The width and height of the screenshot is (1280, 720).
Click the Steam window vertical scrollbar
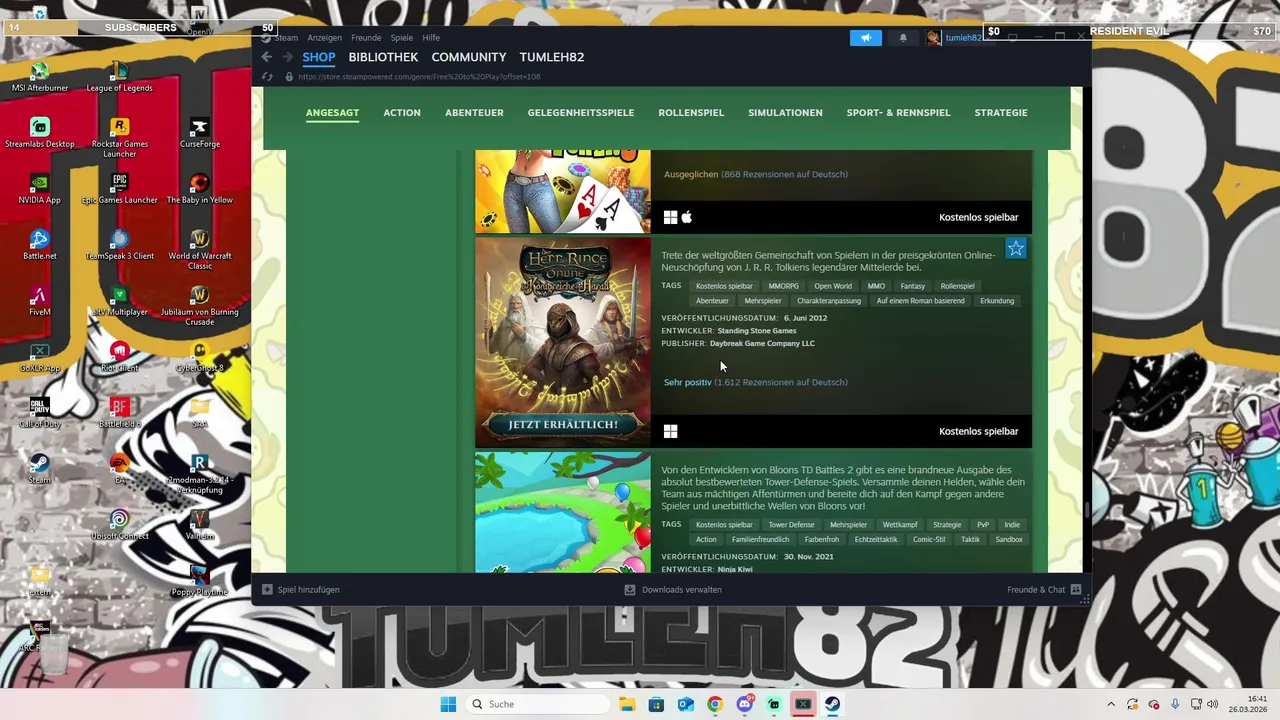[1087, 509]
